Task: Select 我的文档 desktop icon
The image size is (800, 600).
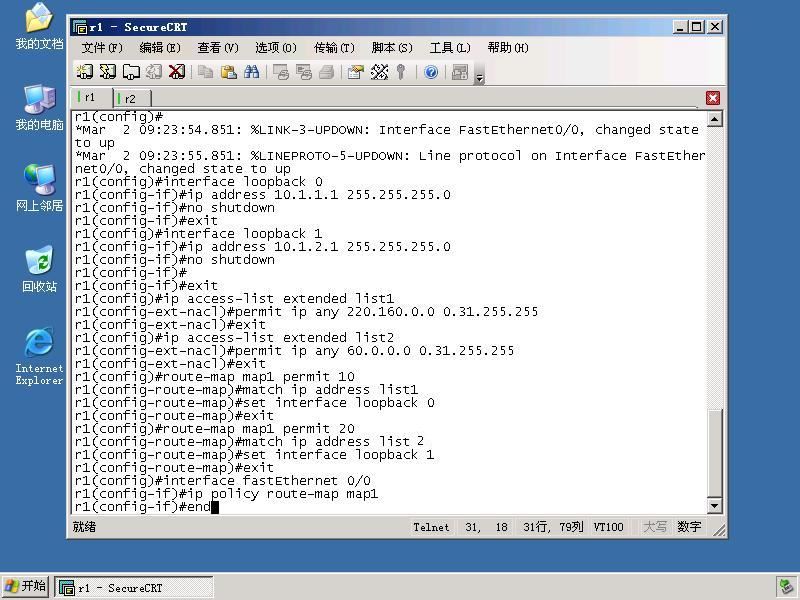Action: click(x=39, y=27)
